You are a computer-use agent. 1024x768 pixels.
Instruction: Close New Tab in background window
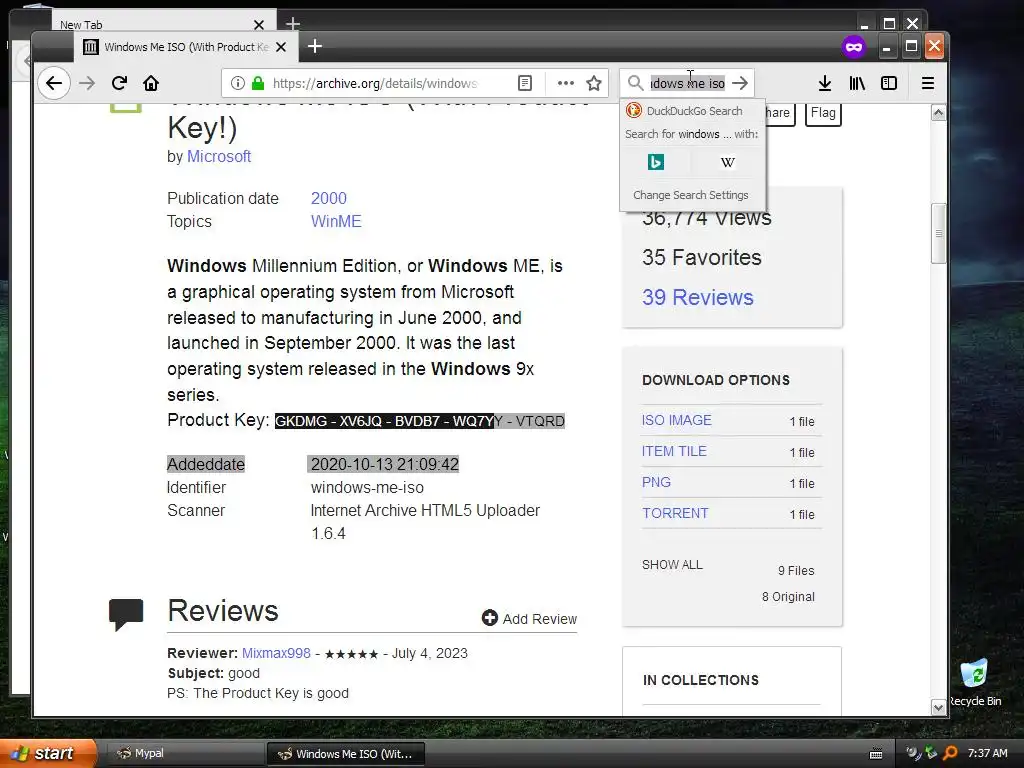tap(259, 25)
